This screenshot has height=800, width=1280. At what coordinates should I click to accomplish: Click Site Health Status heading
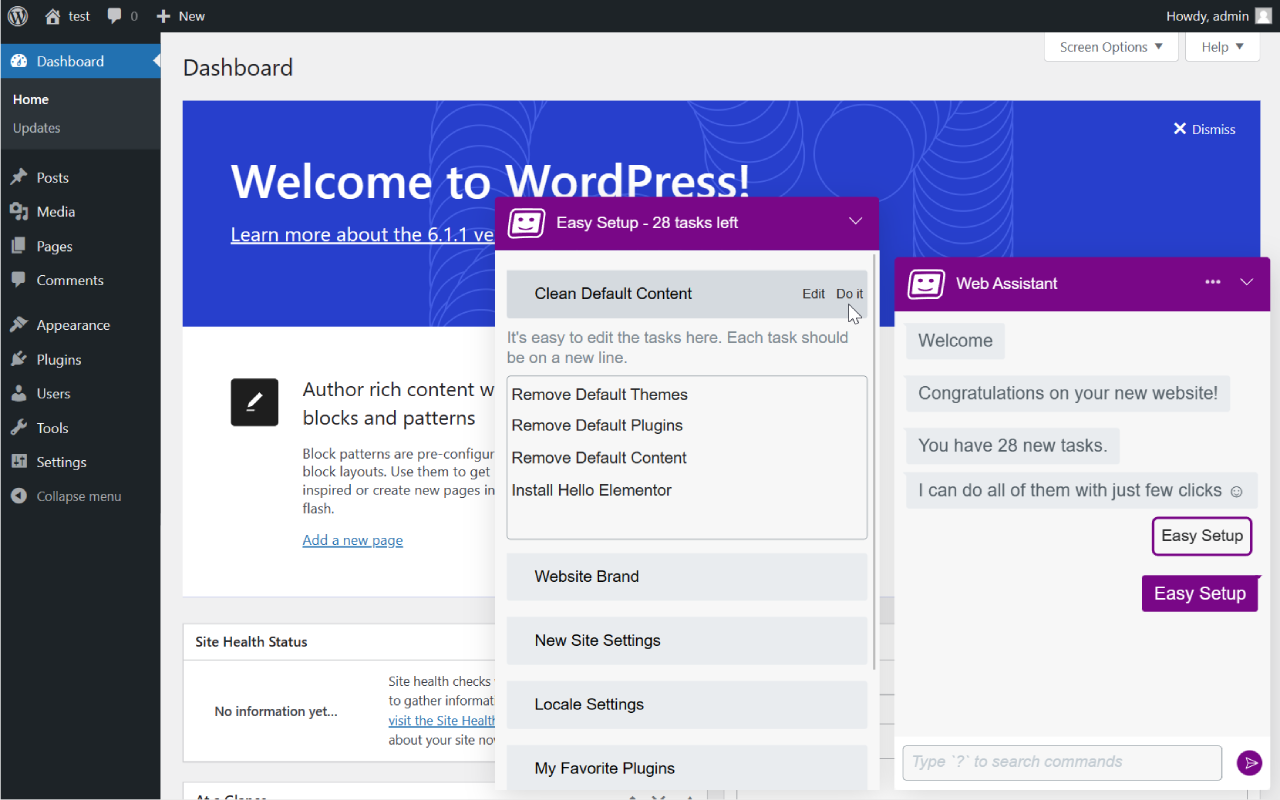point(251,642)
